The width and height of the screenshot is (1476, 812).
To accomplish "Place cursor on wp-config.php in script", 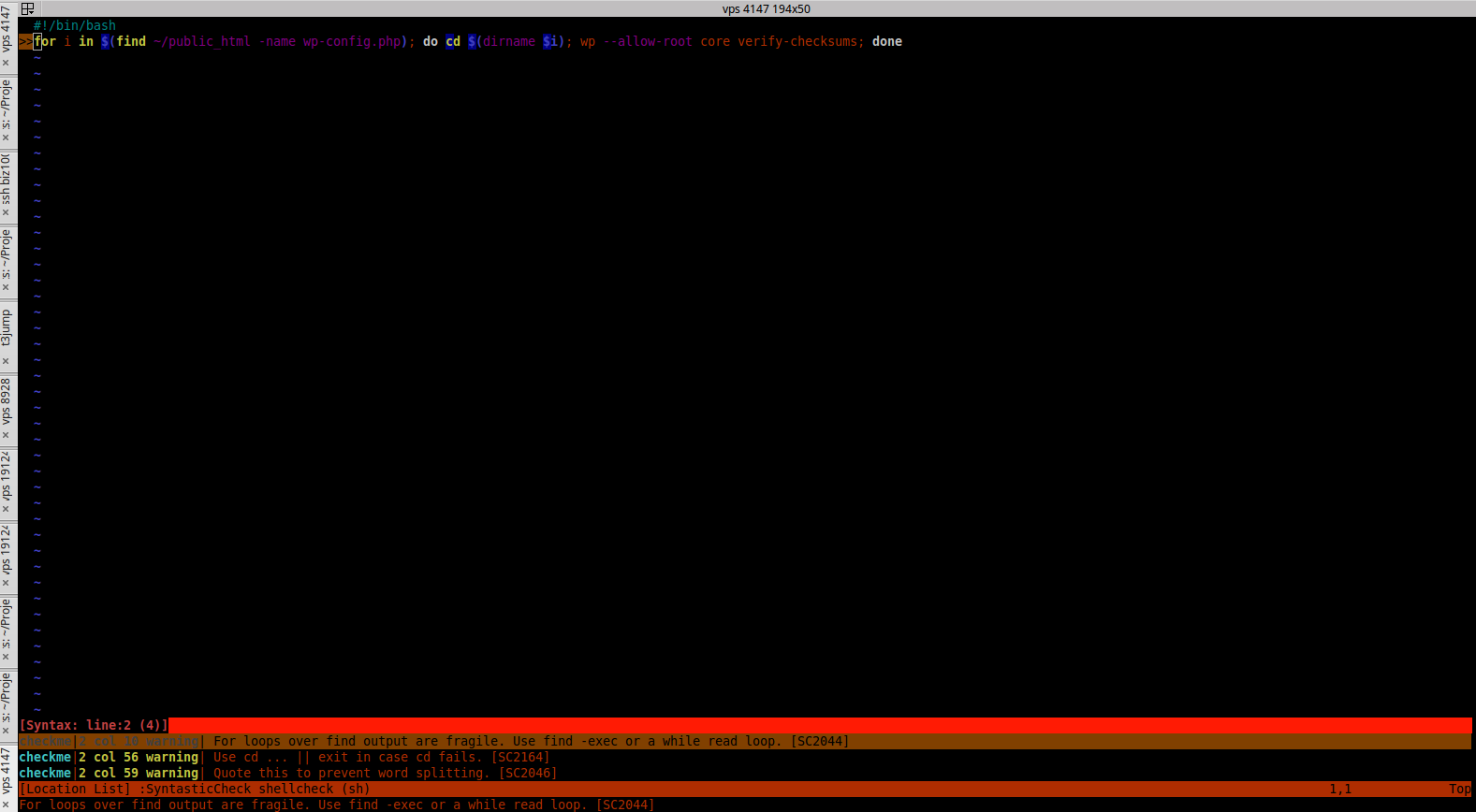I will (x=352, y=41).
